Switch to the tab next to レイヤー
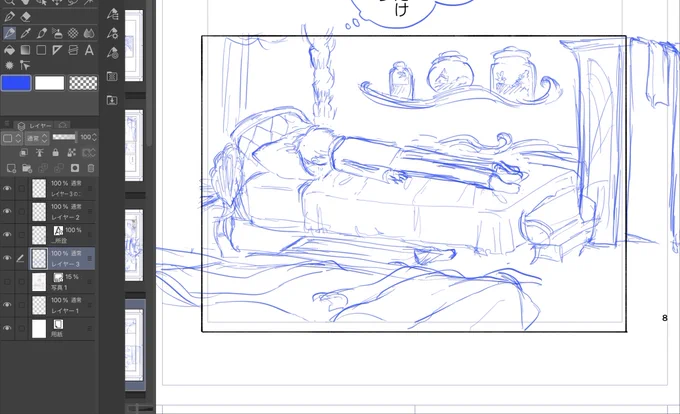680x414 pixels. 62,126
